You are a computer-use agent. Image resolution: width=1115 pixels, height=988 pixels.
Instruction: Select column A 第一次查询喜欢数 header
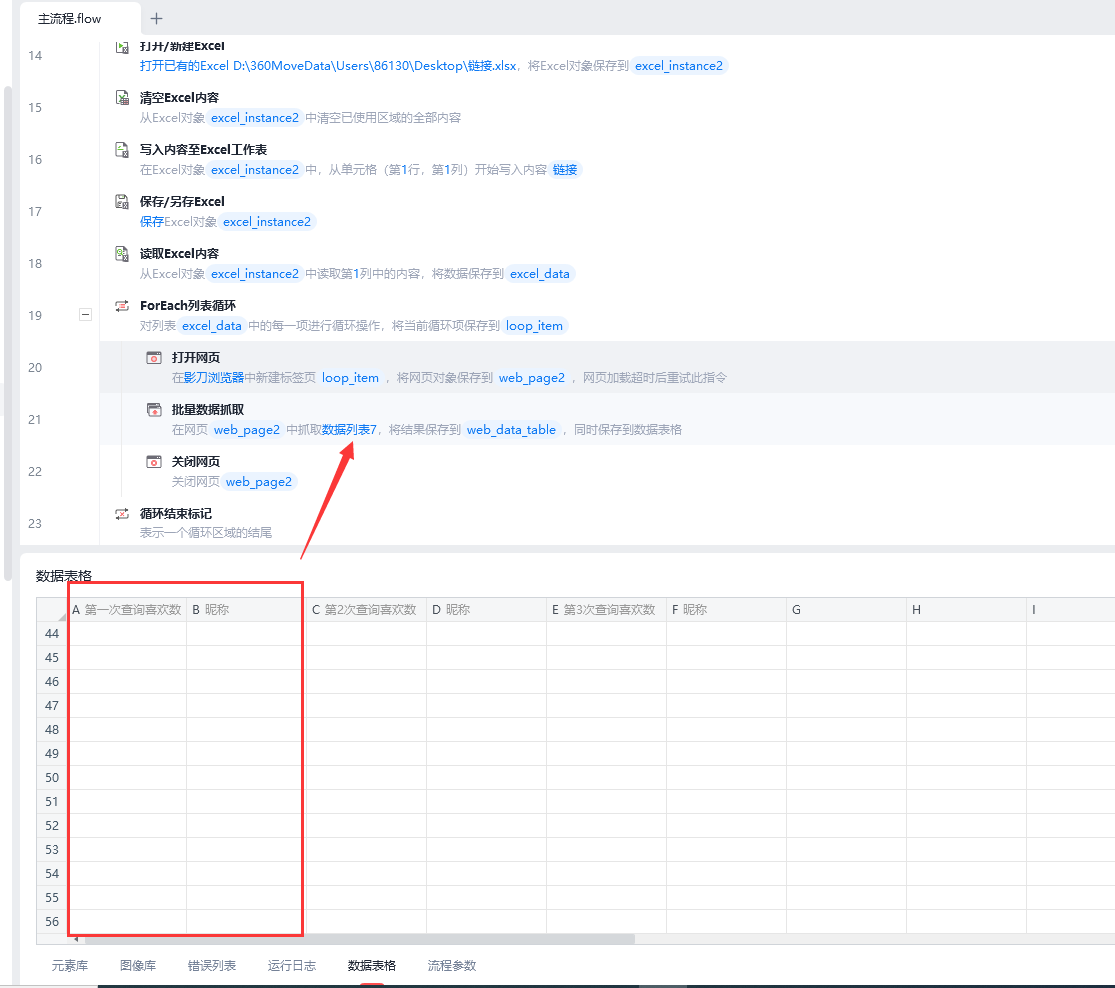(127, 610)
